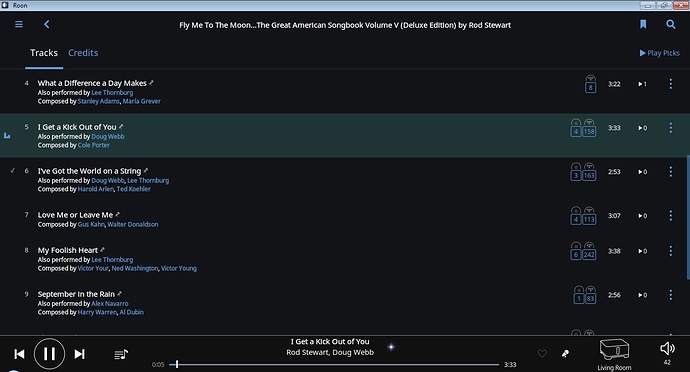Viewport: 690px width, 372px height.
Task: Click the 4 badge on Love Me or Leave Me
Action: (x=576, y=219)
